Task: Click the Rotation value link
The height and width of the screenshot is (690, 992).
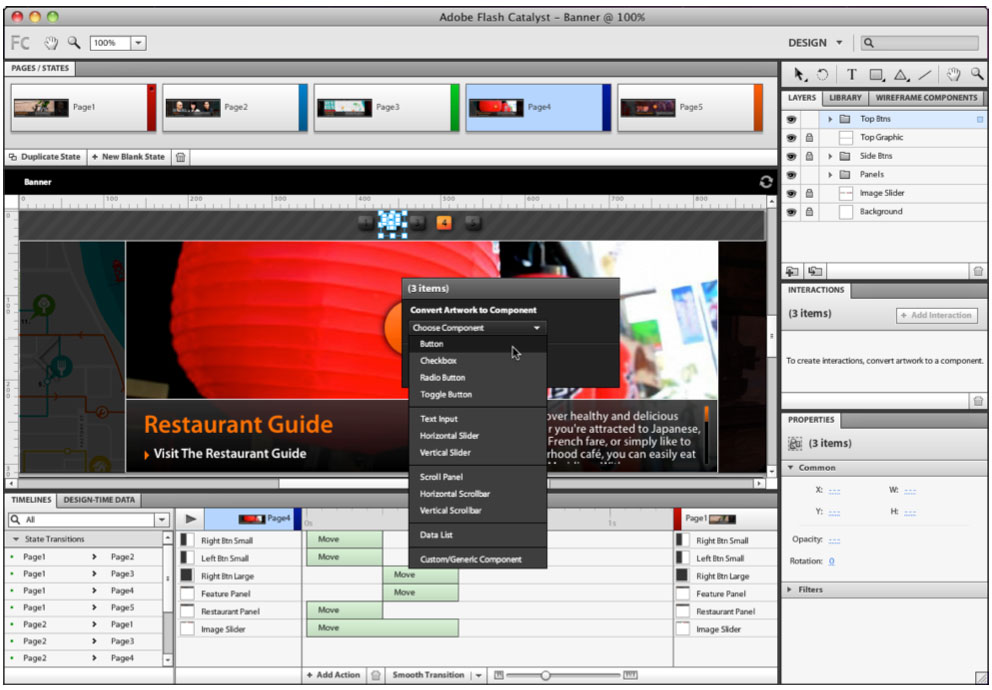Action: tap(831, 561)
